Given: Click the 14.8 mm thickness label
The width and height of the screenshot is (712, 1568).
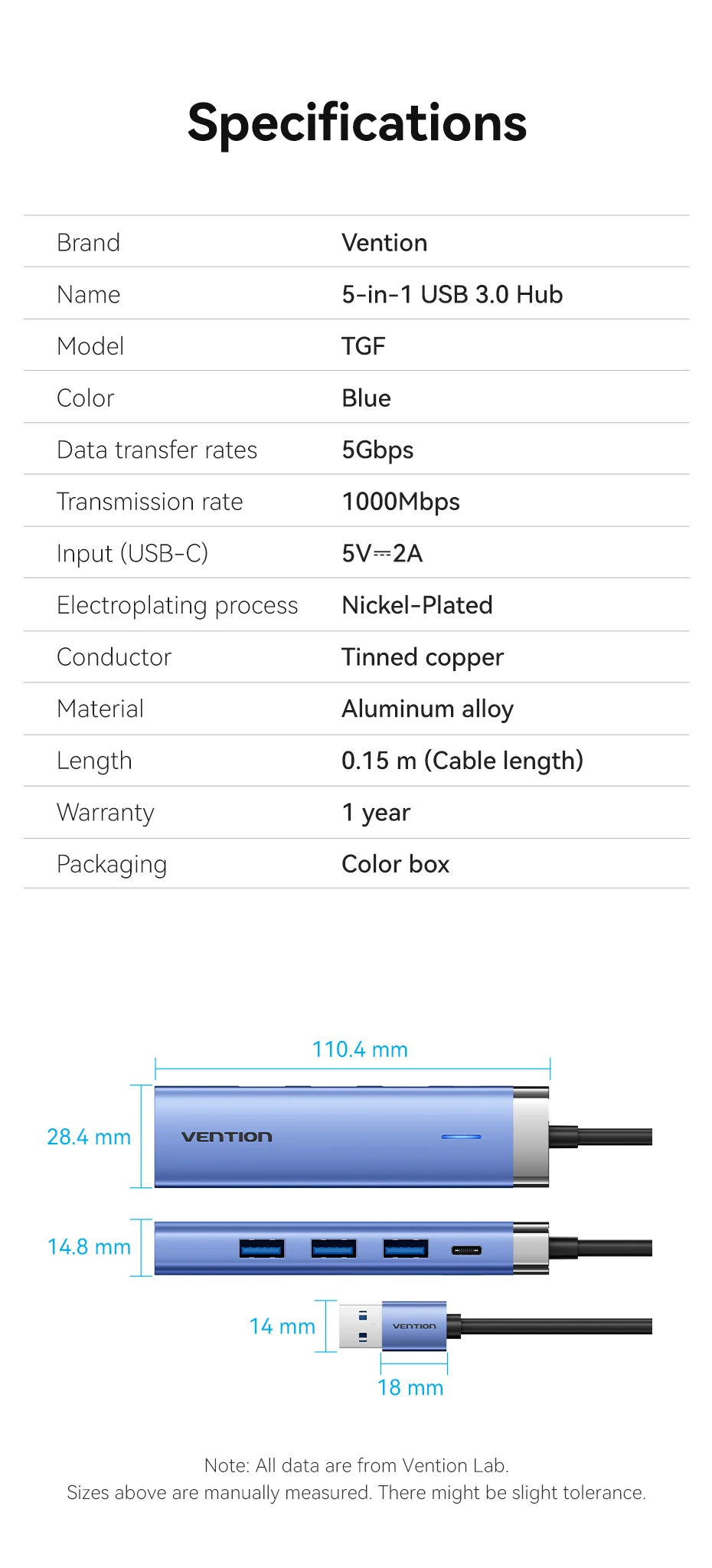Looking at the screenshot, I should pos(89,1247).
